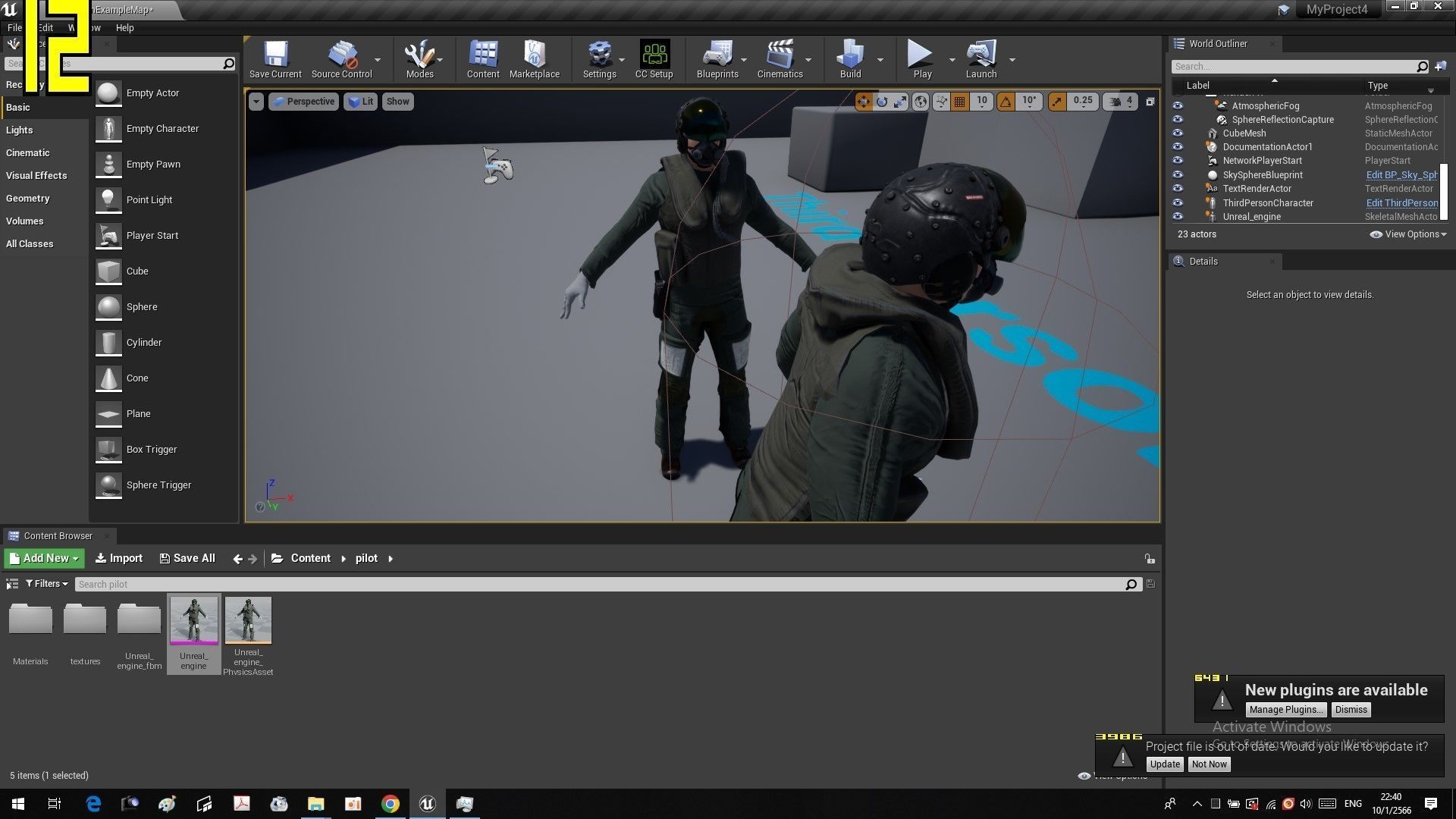Toggle visibility of NetworkPlayerStart actor
Screen dimensions: 1456x819
point(1178,161)
